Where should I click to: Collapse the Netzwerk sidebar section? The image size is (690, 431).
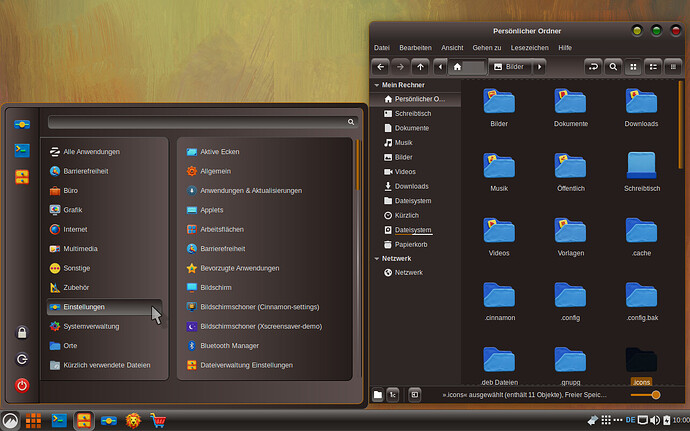click(376, 258)
